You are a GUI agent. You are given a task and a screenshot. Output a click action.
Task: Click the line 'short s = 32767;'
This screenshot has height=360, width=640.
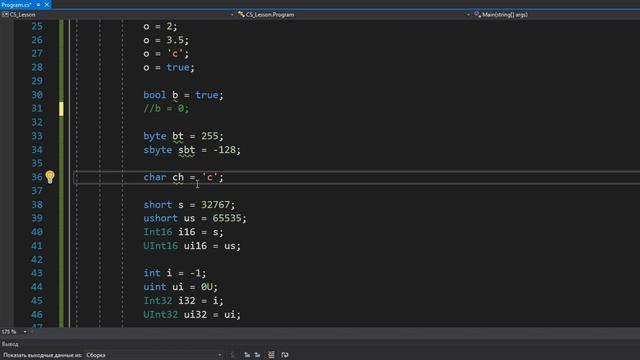(x=189, y=204)
